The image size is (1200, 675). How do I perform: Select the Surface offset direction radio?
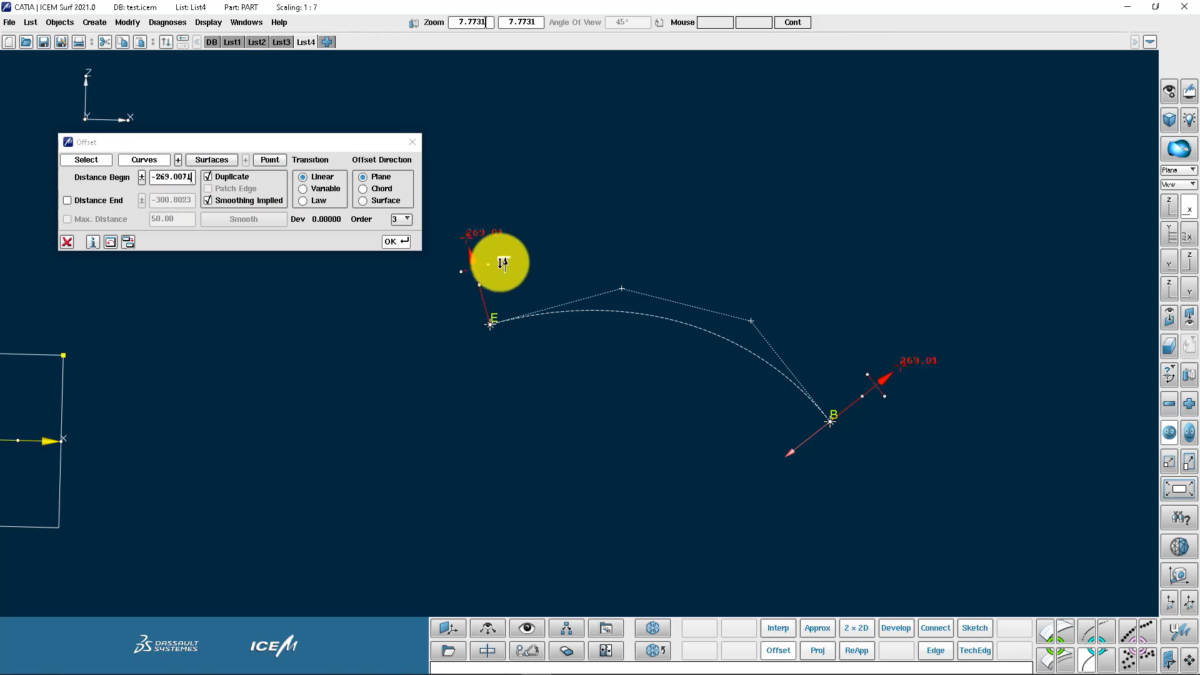[363, 200]
